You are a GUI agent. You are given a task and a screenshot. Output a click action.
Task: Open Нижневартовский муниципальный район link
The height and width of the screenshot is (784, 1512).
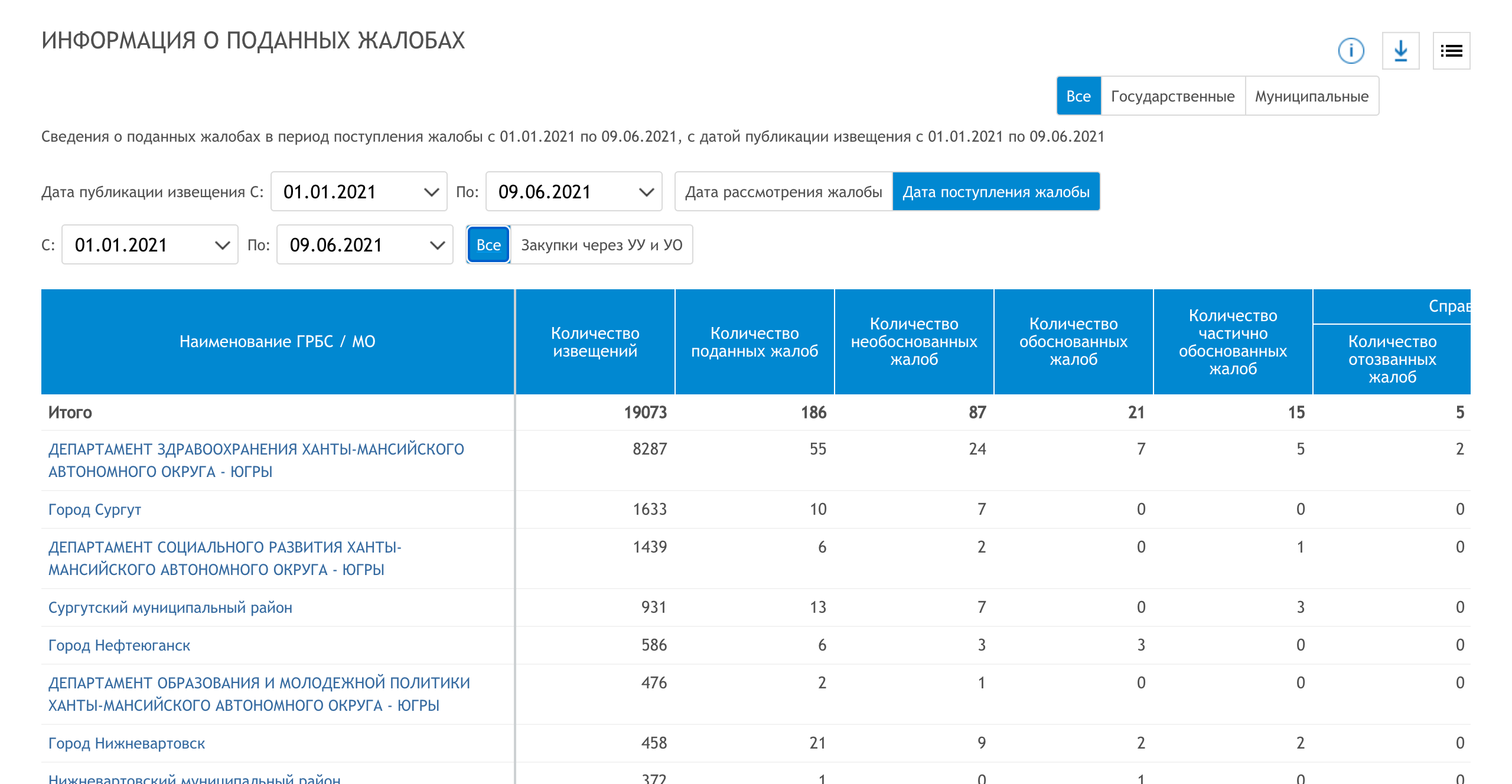(x=194, y=779)
